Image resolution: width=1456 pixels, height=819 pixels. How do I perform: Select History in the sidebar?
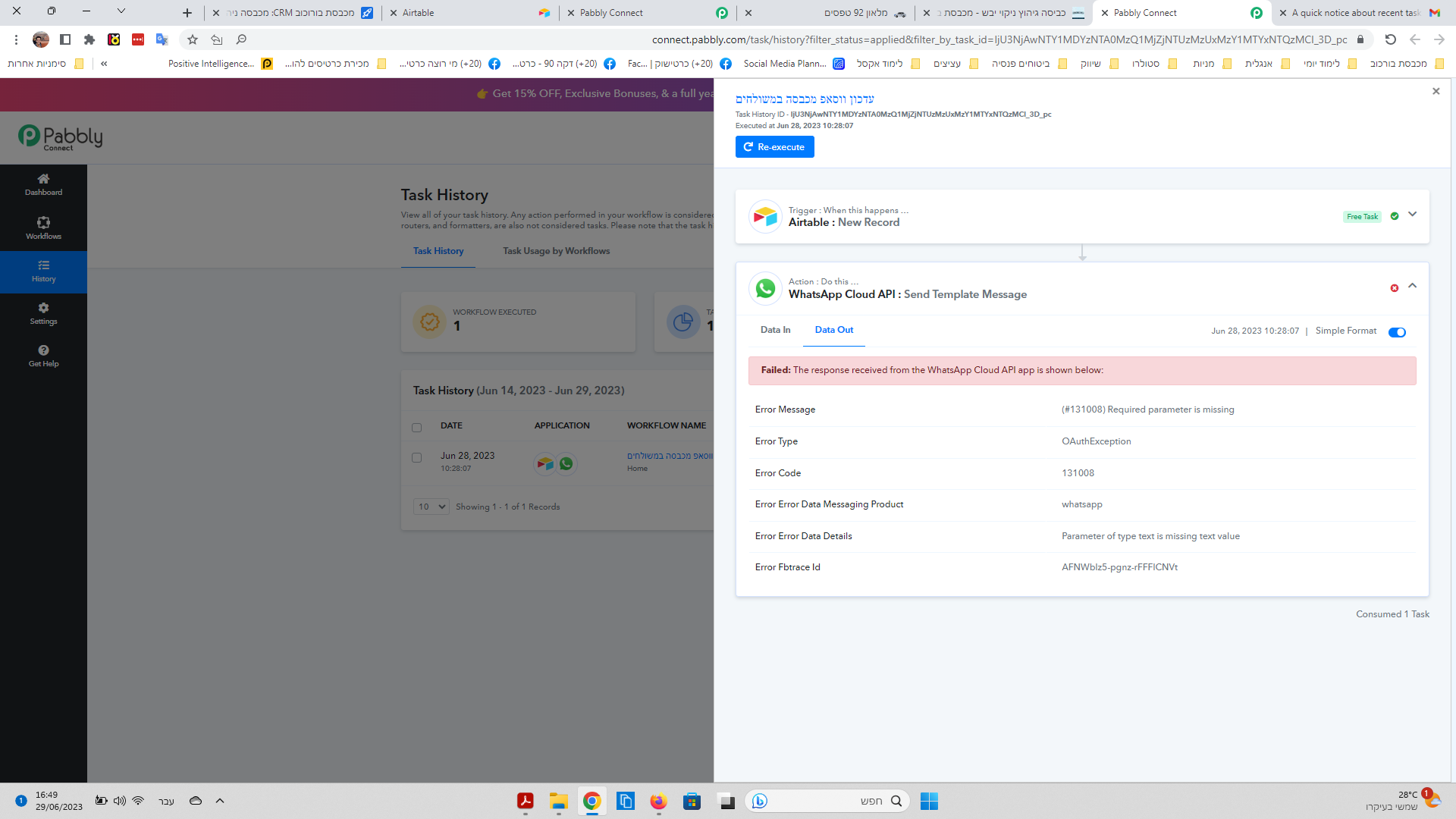[x=43, y=271]
